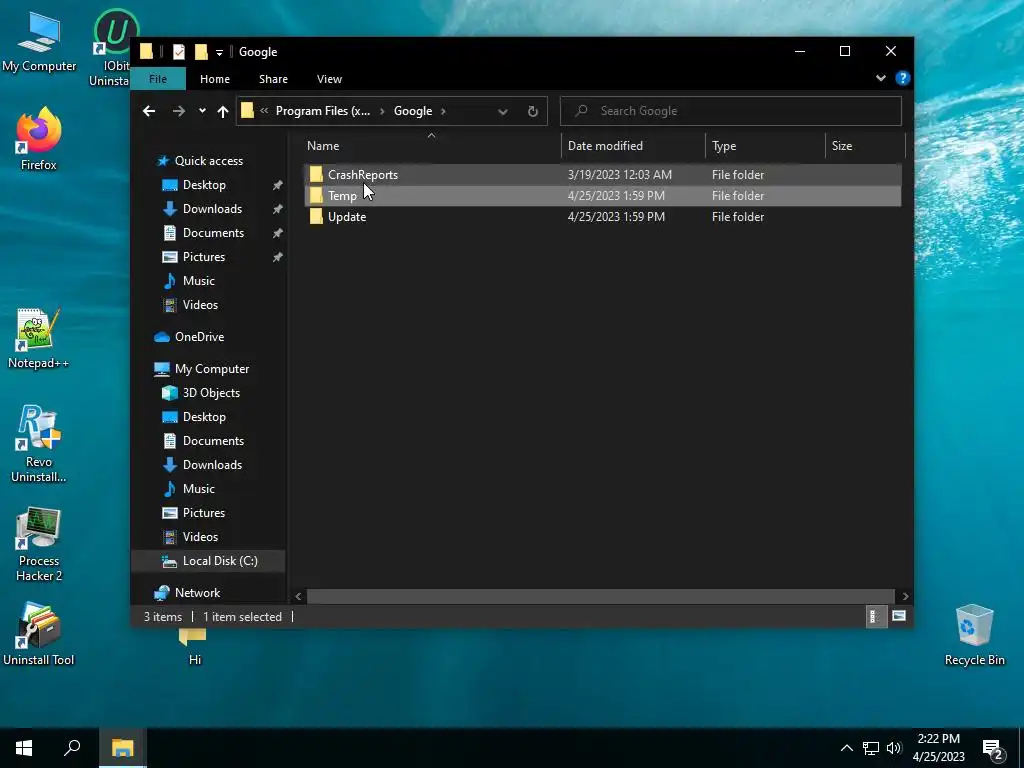Click the New folder quick access icon

tap(201, 52)
